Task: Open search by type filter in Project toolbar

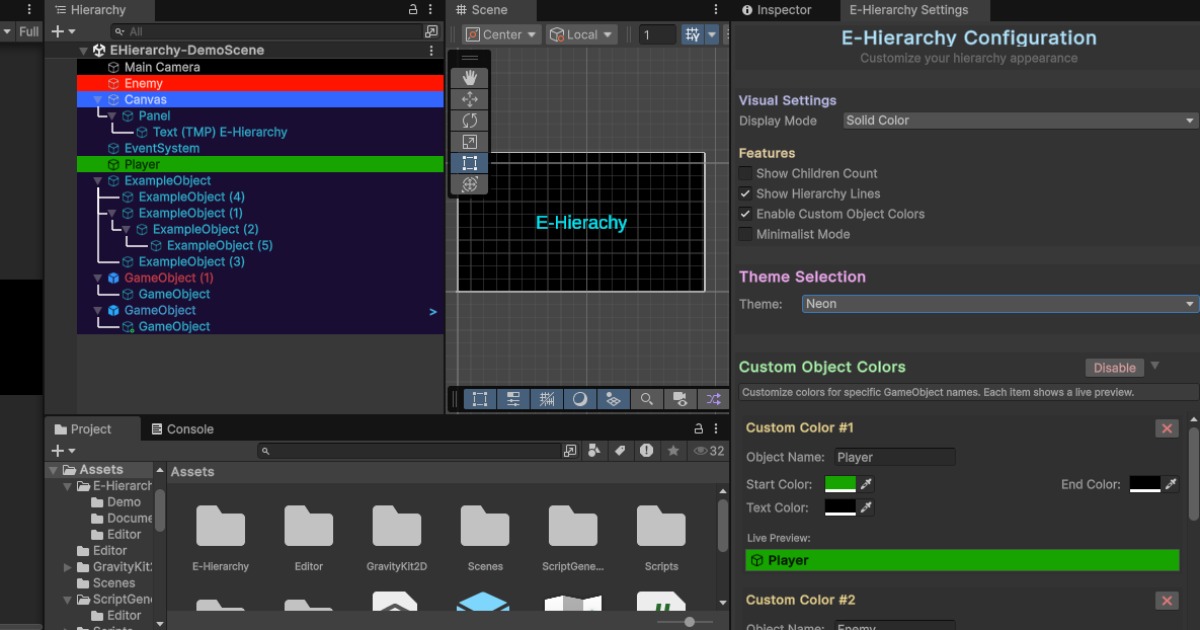Action: click(x=594, y=450)
